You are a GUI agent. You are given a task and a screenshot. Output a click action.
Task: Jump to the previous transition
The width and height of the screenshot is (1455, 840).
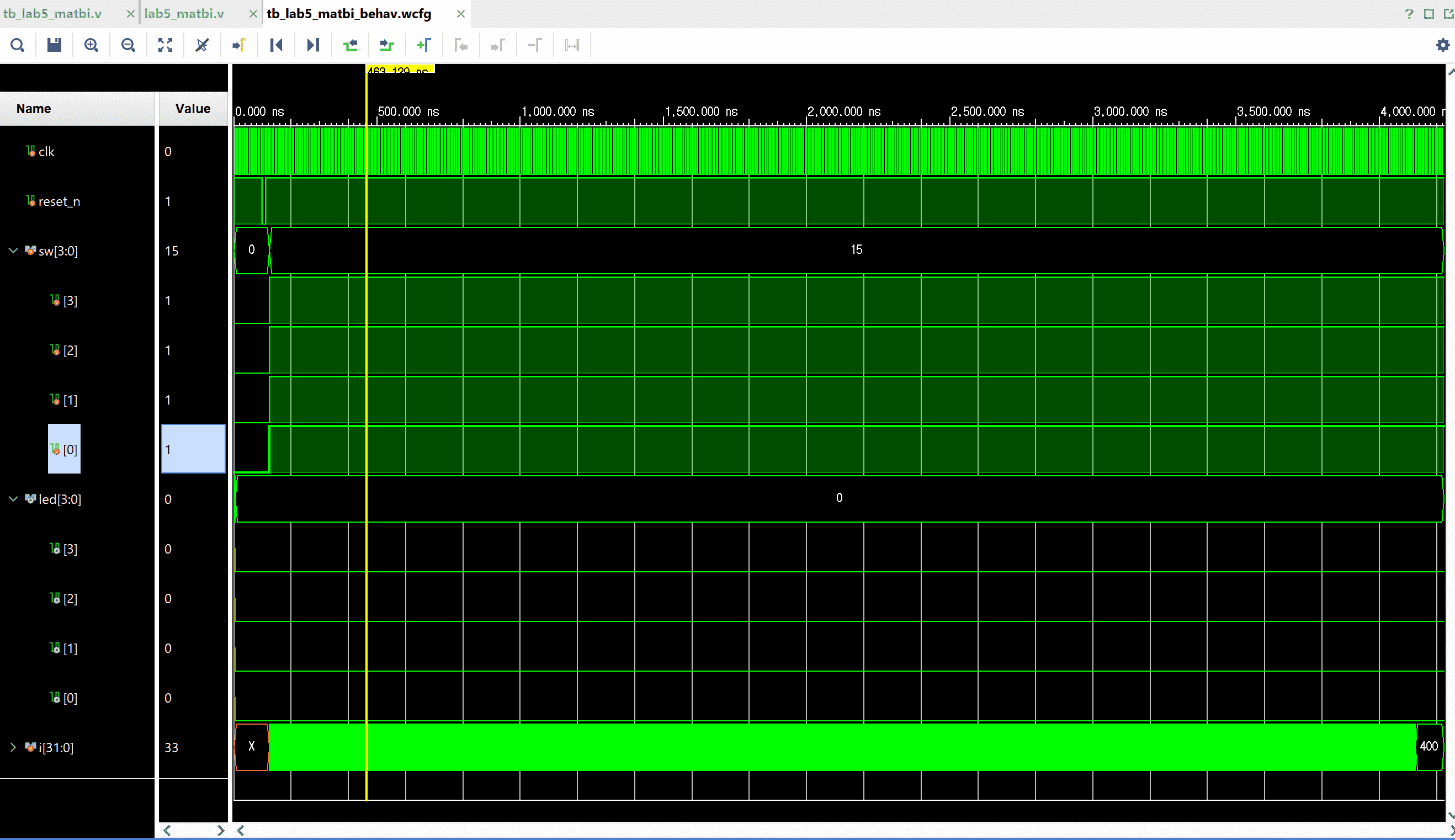point(349,45)
